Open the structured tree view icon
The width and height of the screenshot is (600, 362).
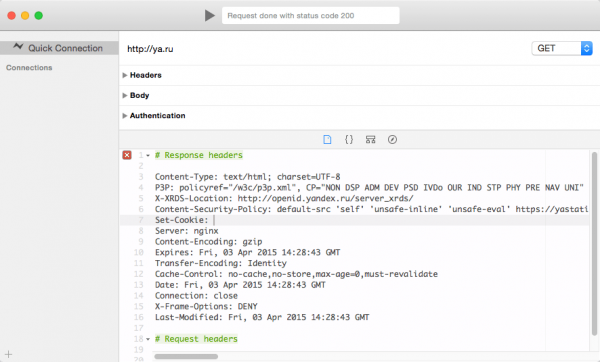[x=370, y=140]
